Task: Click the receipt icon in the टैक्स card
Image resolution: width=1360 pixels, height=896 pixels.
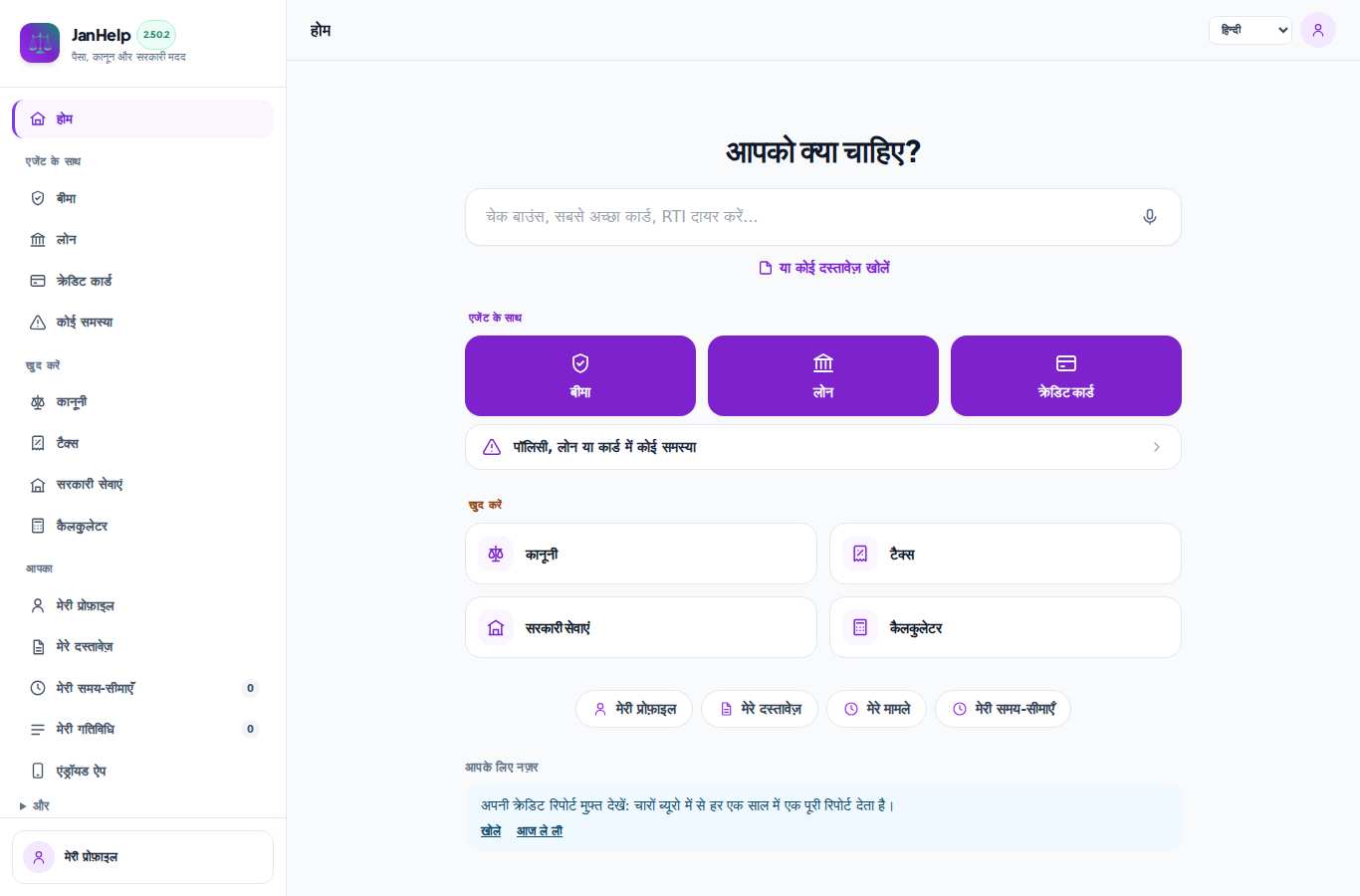Action: pyautogui.click(x=860, y=554)
